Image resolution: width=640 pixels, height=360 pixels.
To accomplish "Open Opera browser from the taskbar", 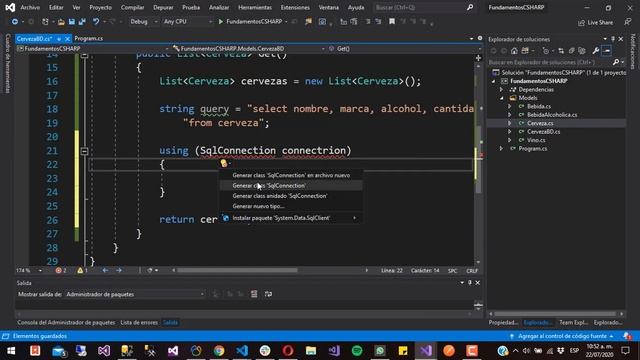I will coord(288,351).
